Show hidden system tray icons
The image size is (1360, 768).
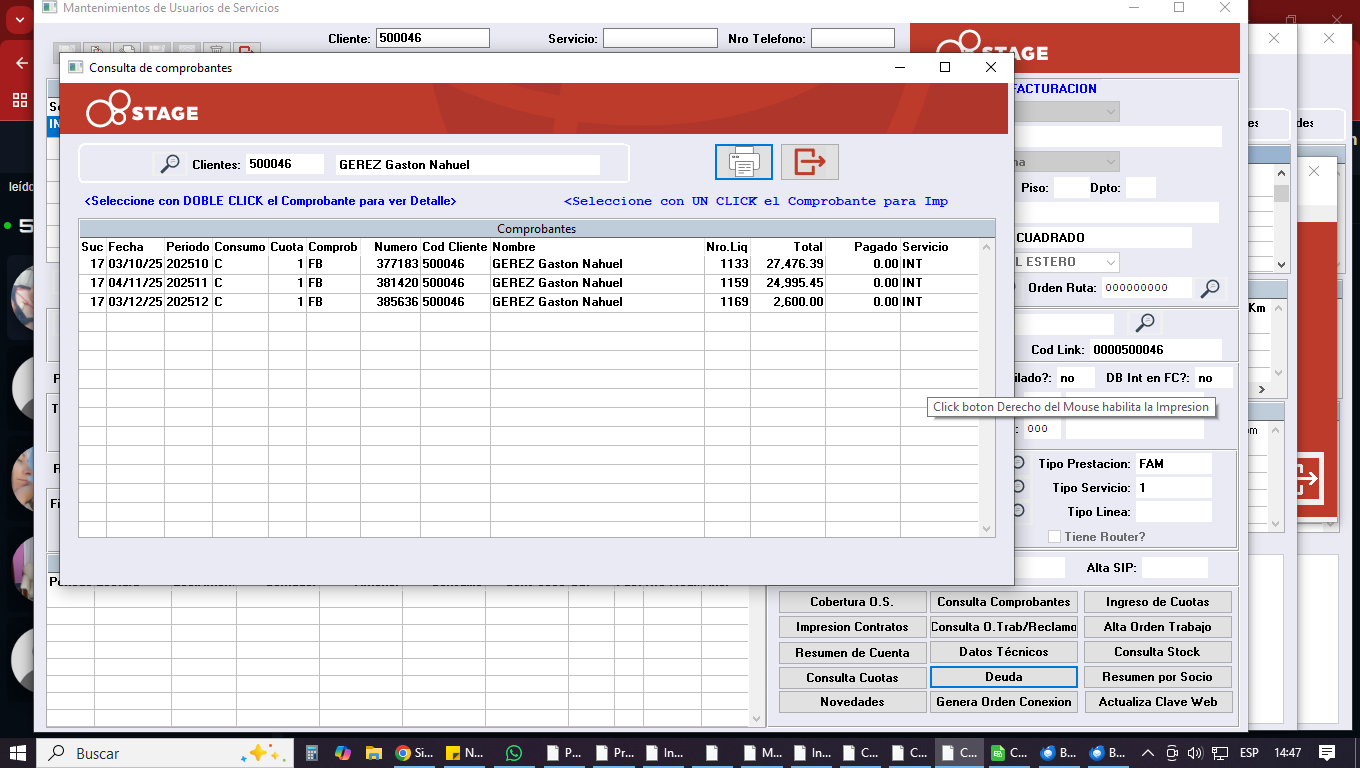1147,753
